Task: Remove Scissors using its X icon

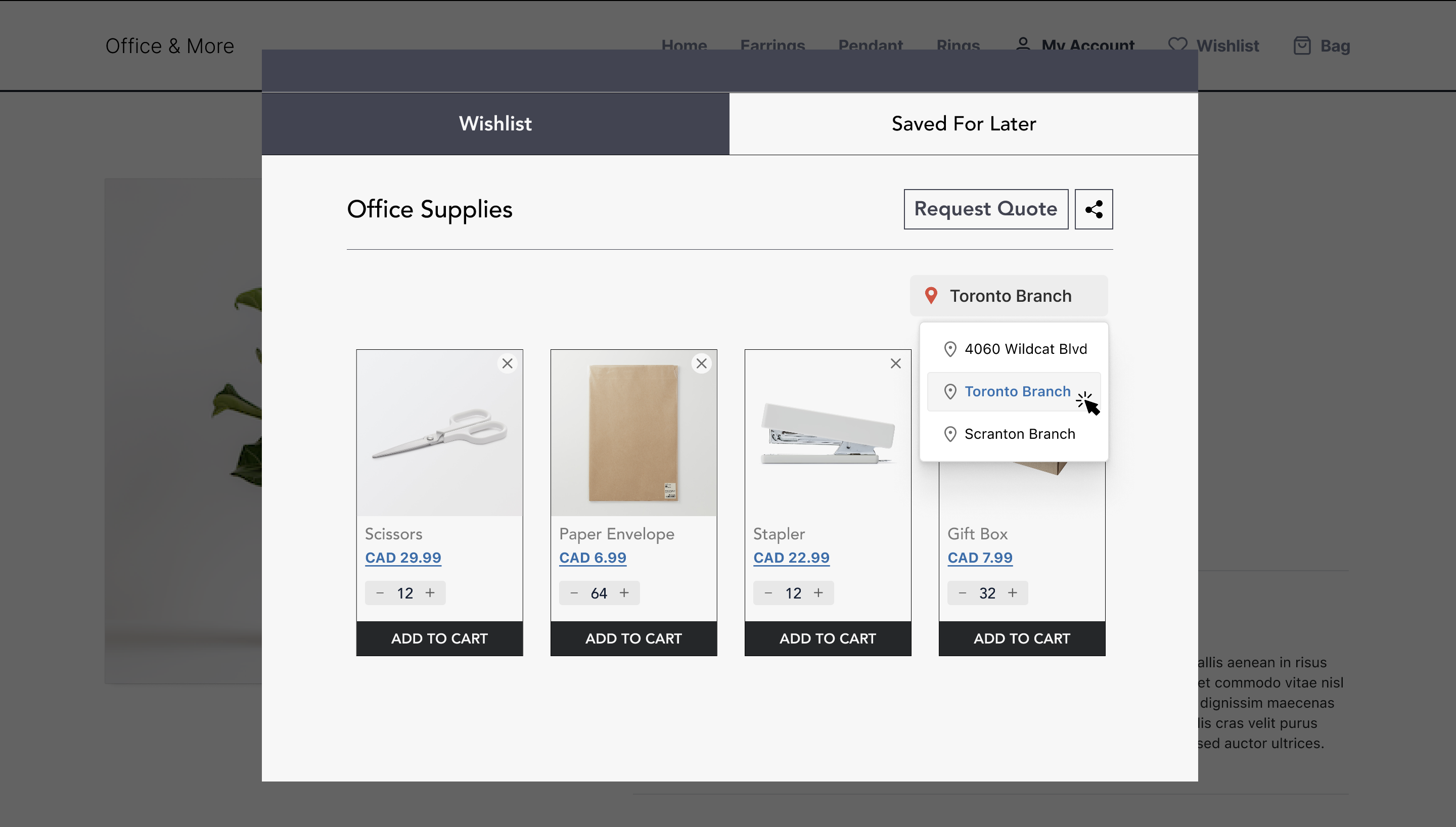Action: (507, 363)
